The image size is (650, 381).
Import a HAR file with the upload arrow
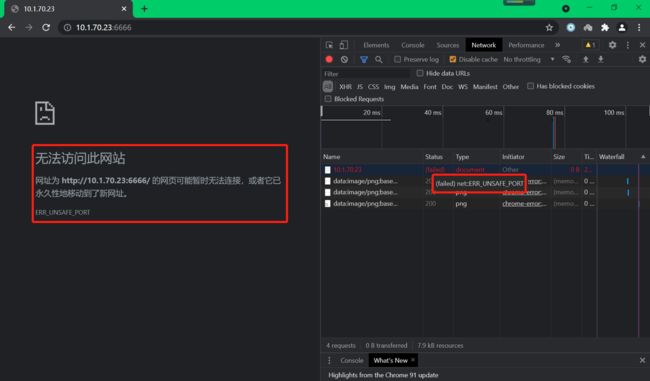586,59
